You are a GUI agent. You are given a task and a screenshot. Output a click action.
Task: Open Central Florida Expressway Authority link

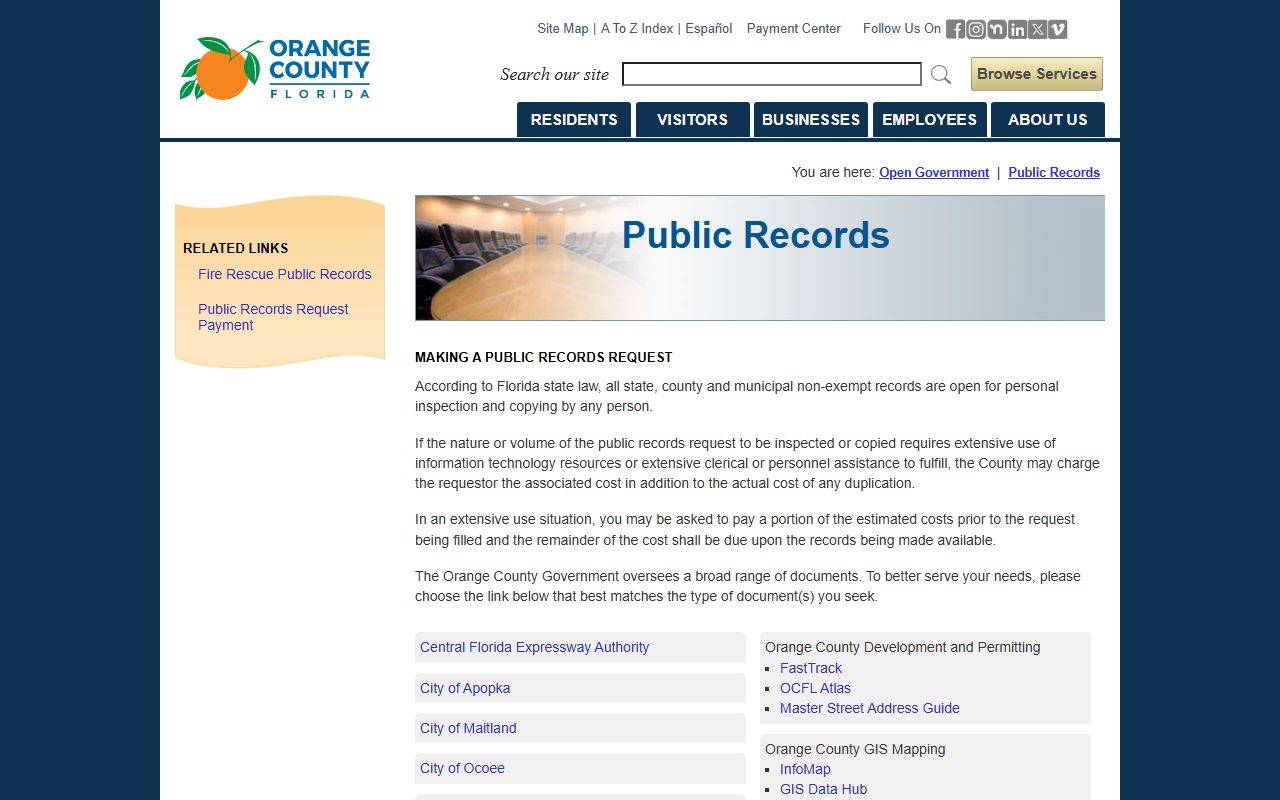coord(535,647)
